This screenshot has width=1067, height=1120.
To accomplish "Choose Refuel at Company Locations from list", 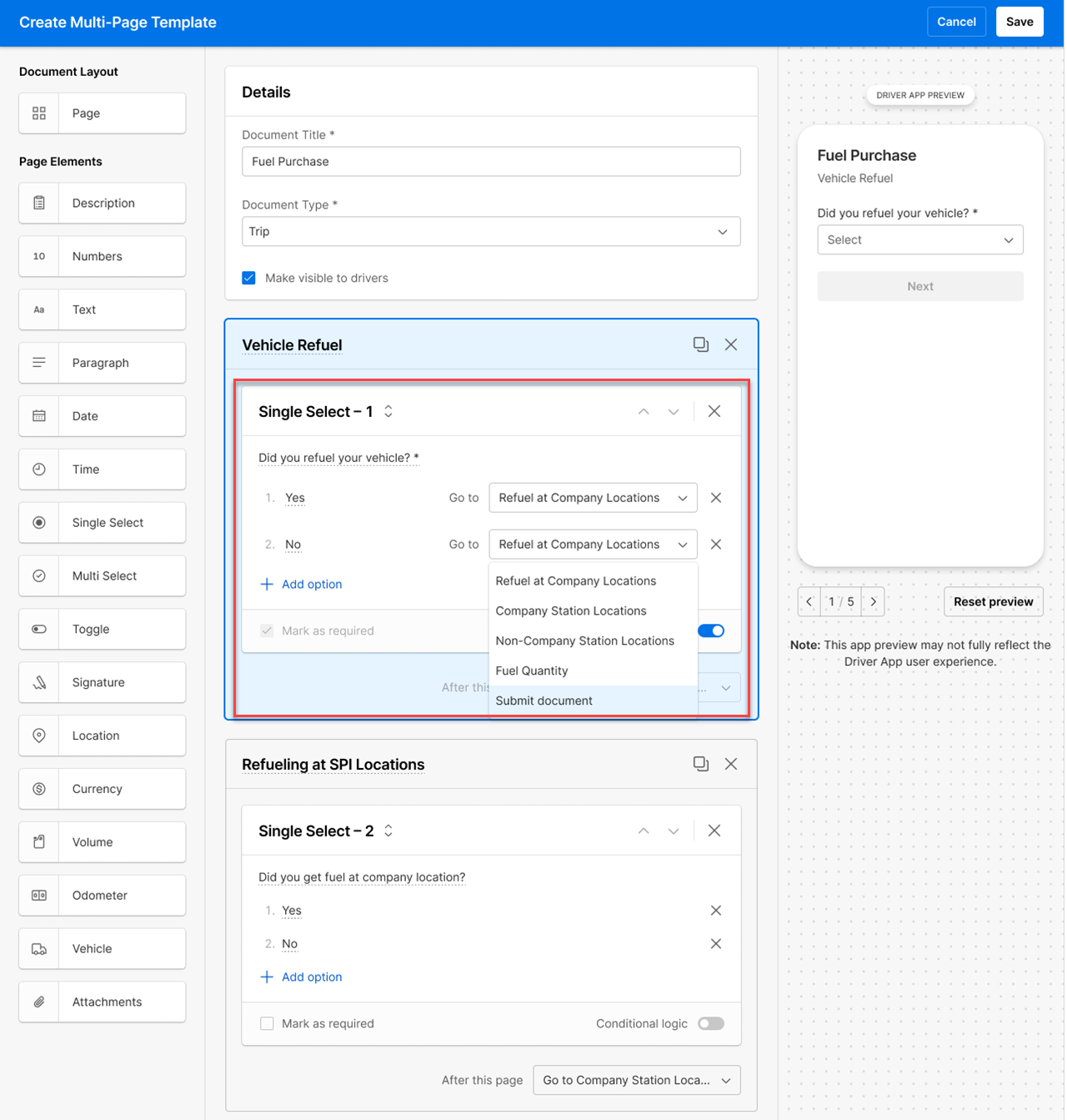I will coord(594,581).
